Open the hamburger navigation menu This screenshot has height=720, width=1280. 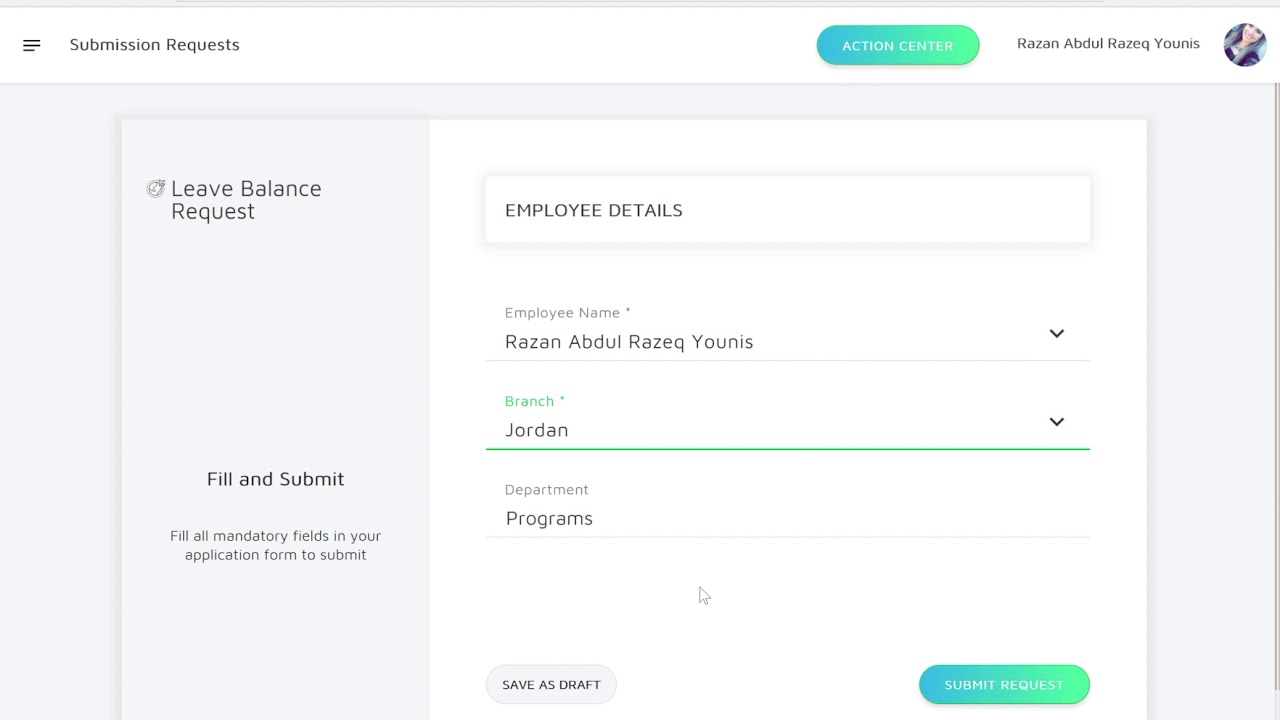point(32,45)
